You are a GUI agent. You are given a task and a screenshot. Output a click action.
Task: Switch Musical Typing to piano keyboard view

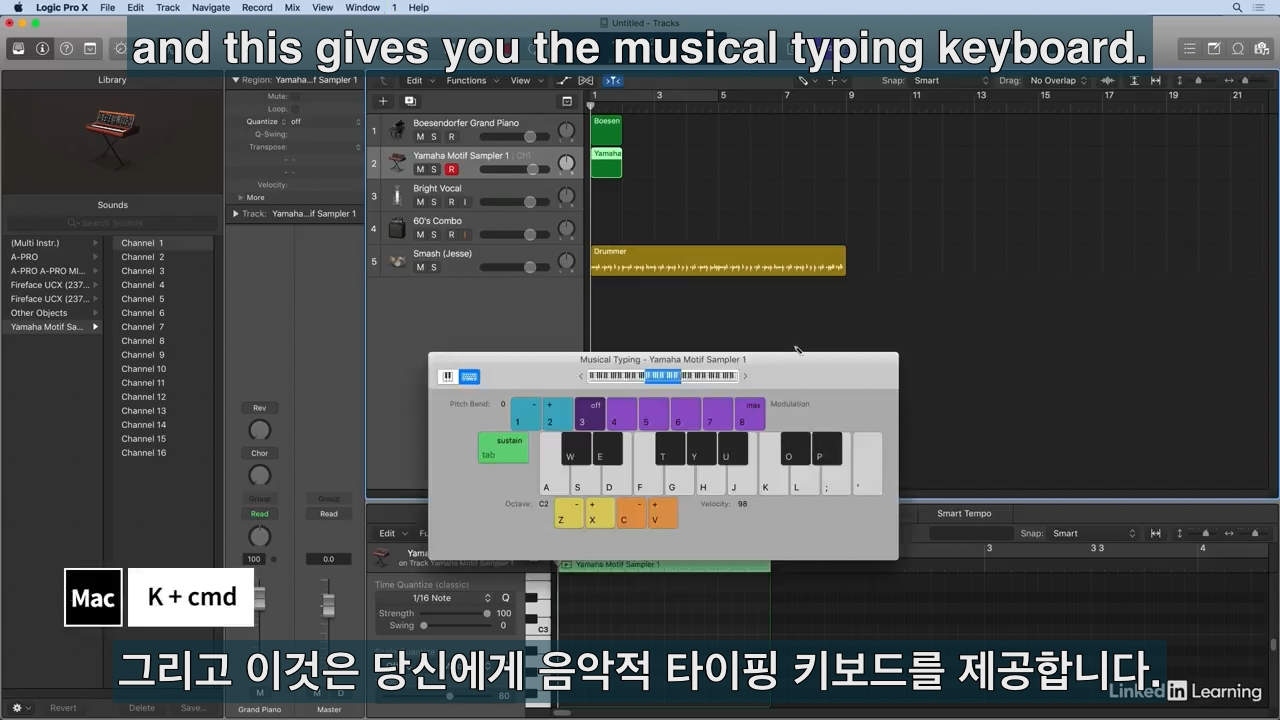[x=448, y=377]
